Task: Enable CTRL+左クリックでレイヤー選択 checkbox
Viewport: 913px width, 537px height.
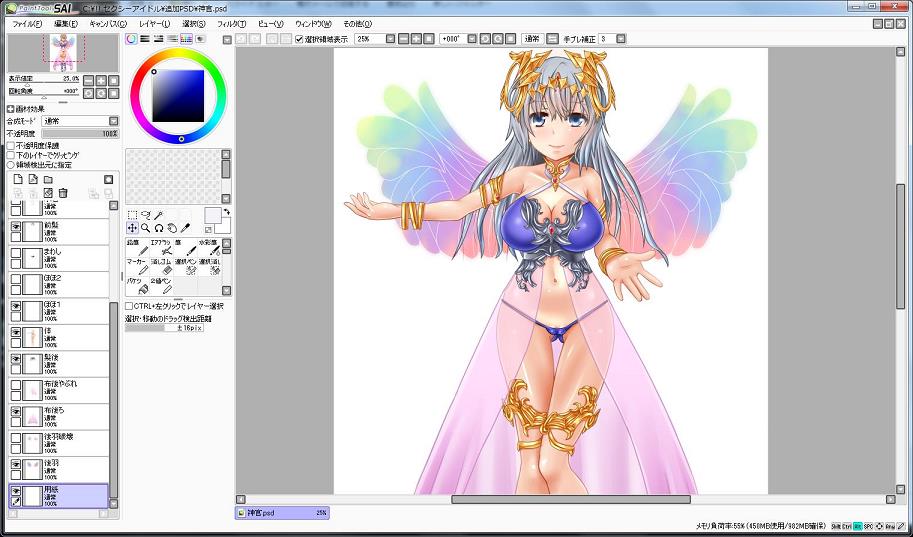Action: [x=130, y=306]
